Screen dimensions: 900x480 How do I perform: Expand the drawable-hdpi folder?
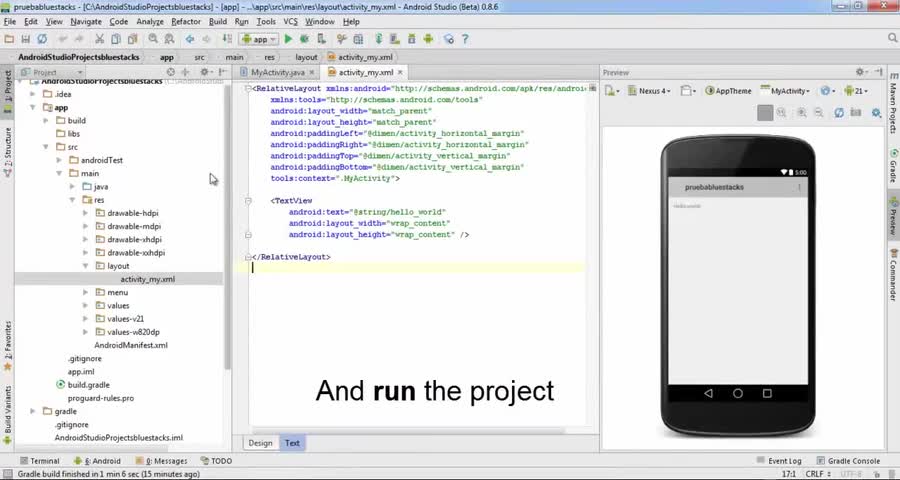pos(85,213)
